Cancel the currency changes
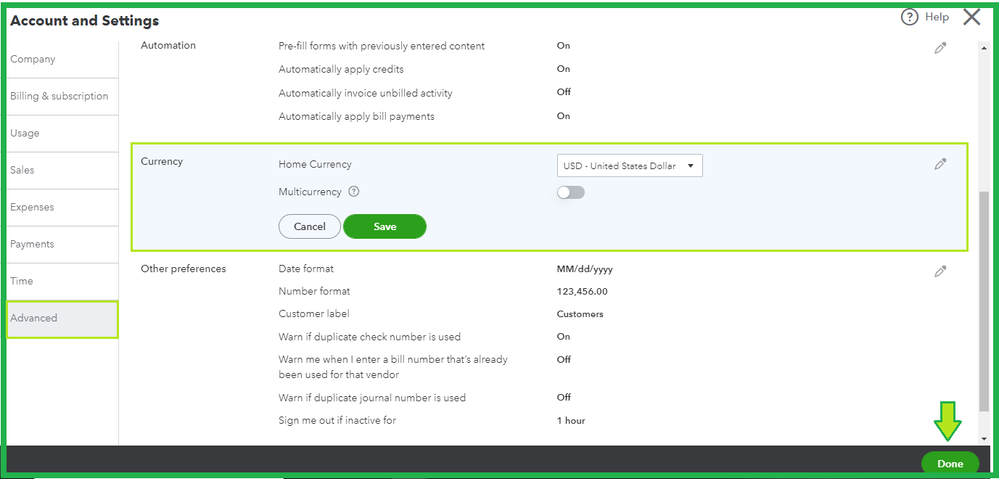 pyautogui.click(x=310, y=227)
